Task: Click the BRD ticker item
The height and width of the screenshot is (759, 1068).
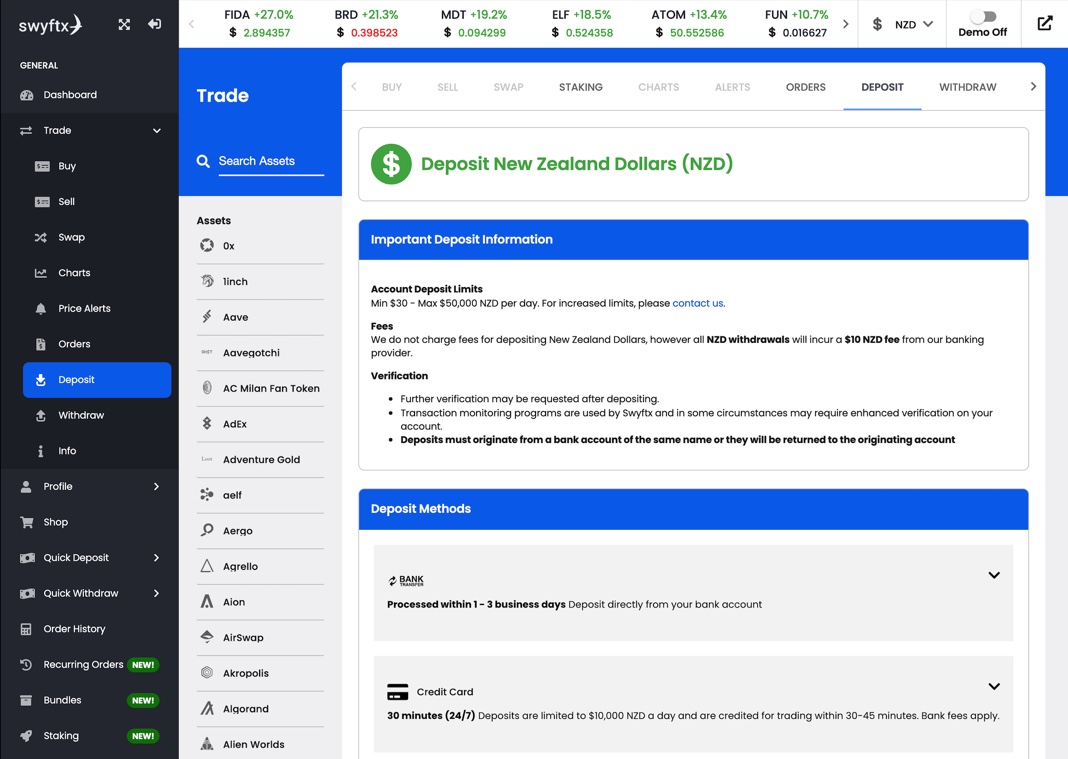Action: tap(366, 24)
